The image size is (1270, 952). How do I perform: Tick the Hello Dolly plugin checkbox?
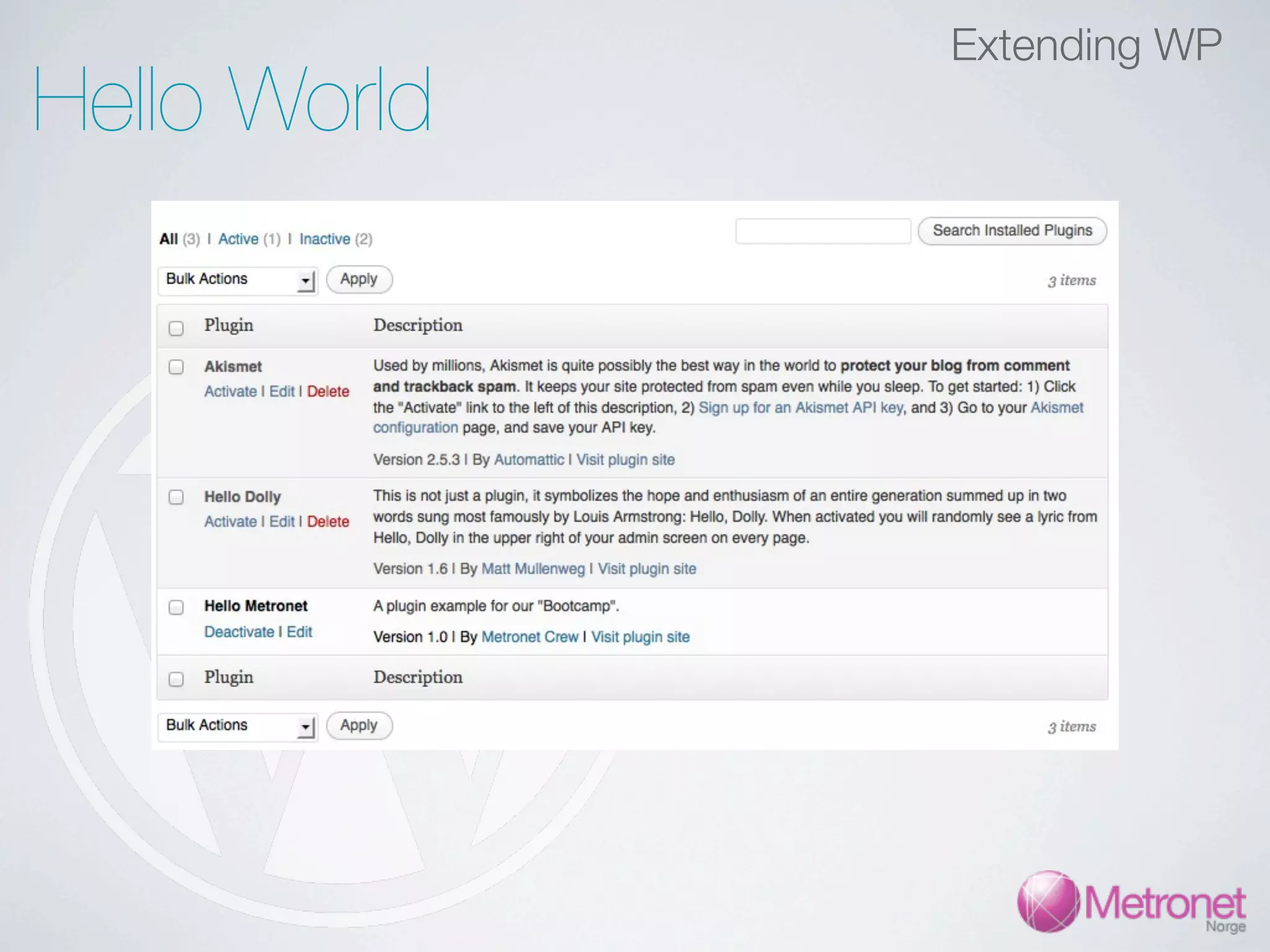tap(176, 497)
